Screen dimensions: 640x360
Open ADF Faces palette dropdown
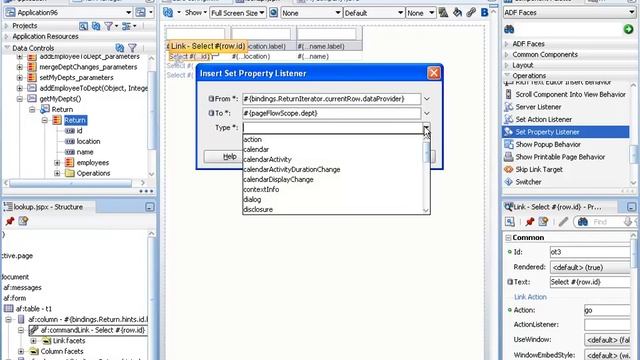(x=632, y=13)
